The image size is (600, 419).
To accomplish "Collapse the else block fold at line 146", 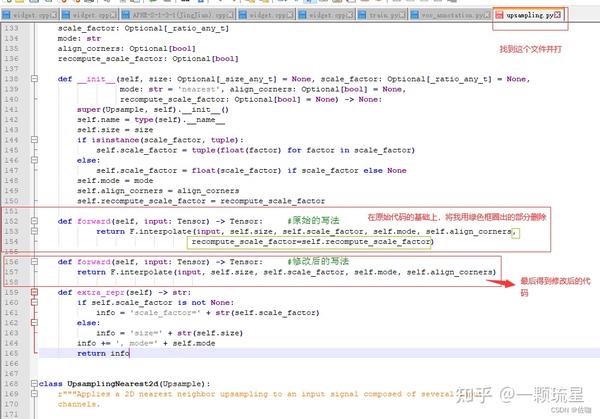I will coord(34,160).
